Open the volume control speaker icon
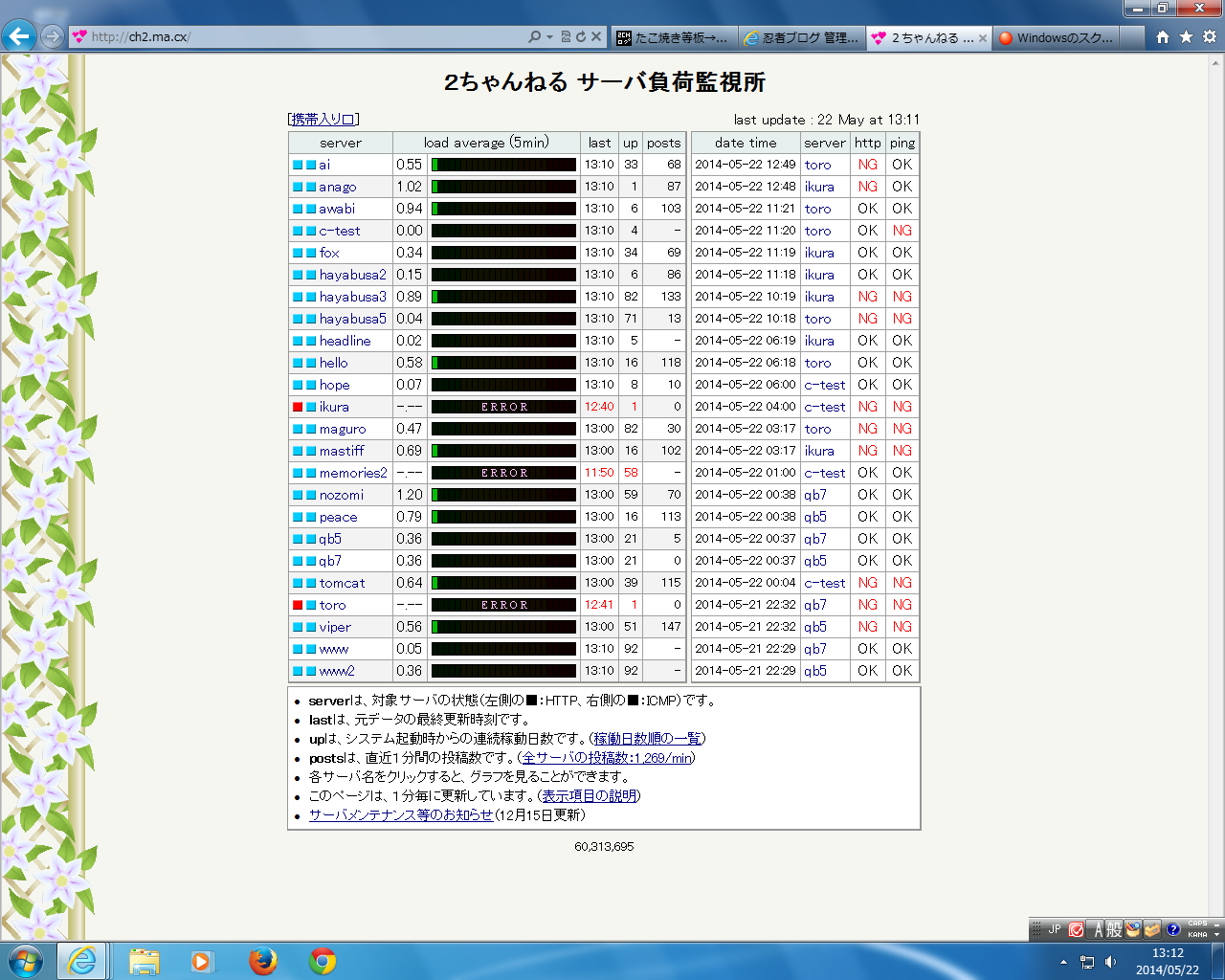 click(1110, 962)
